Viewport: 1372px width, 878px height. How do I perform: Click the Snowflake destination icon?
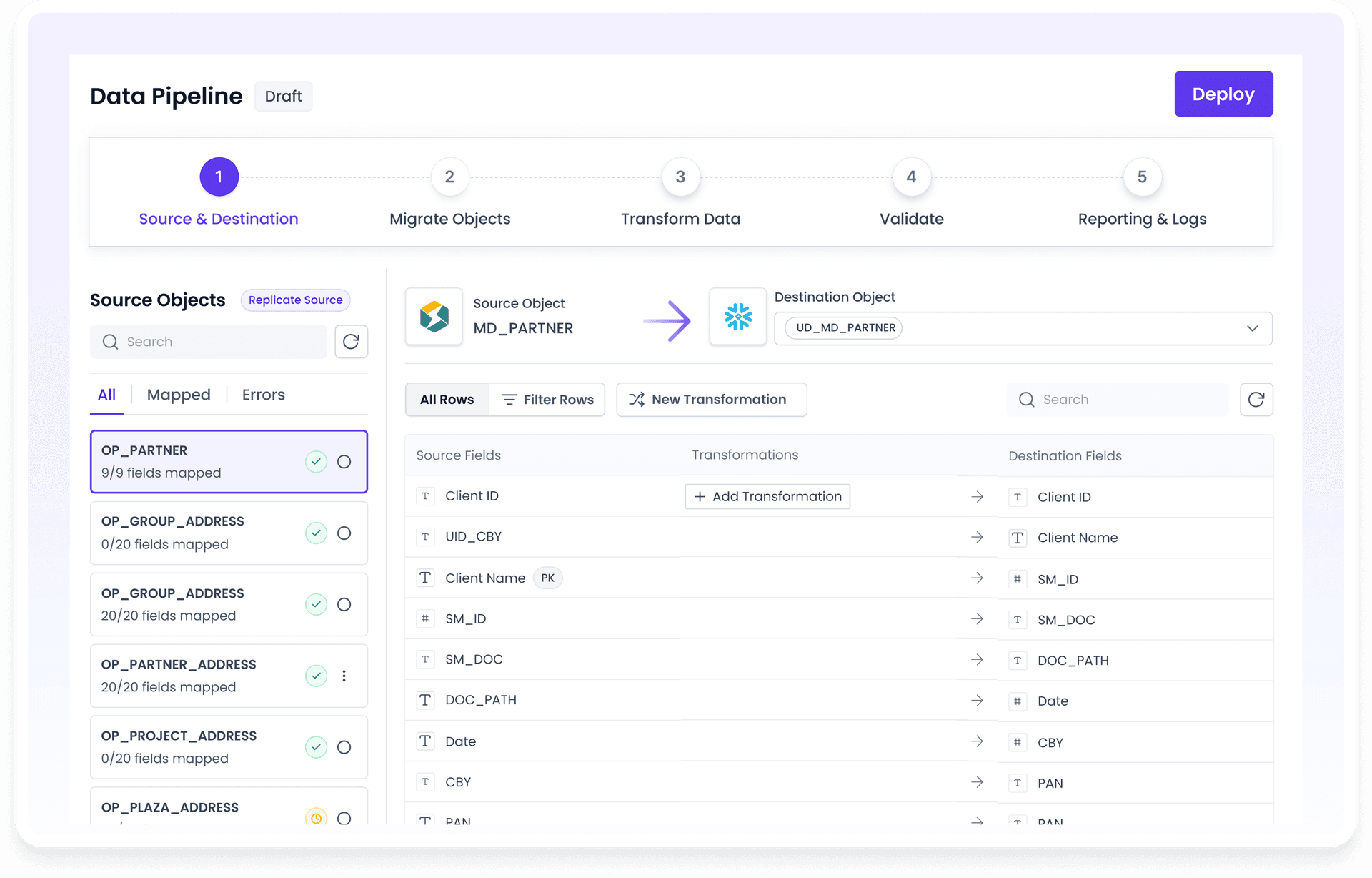point(737,317)
